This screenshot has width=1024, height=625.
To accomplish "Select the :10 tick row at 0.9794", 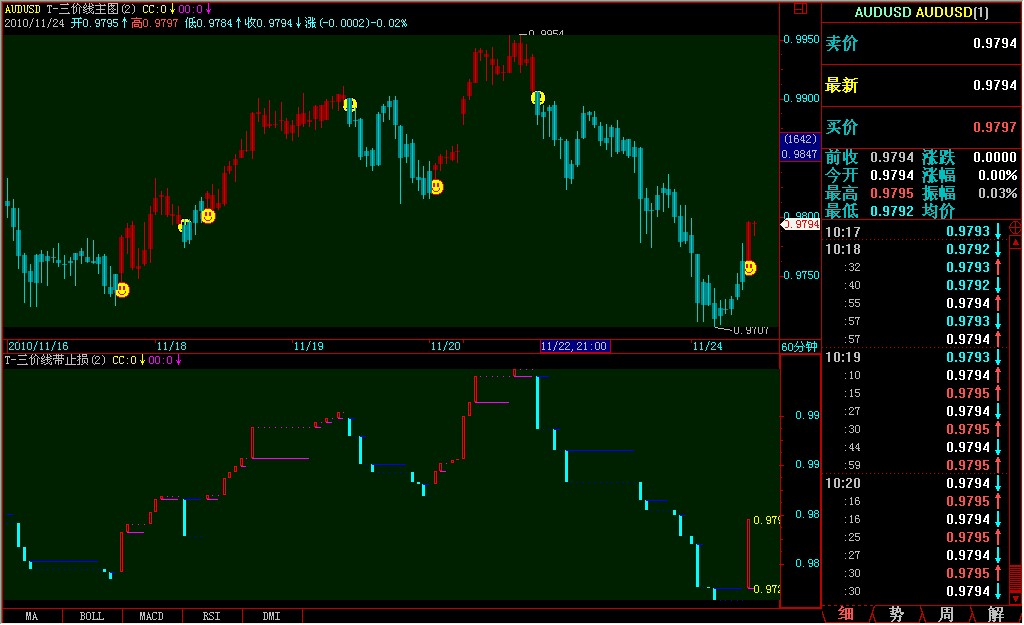I will (914, 376).
